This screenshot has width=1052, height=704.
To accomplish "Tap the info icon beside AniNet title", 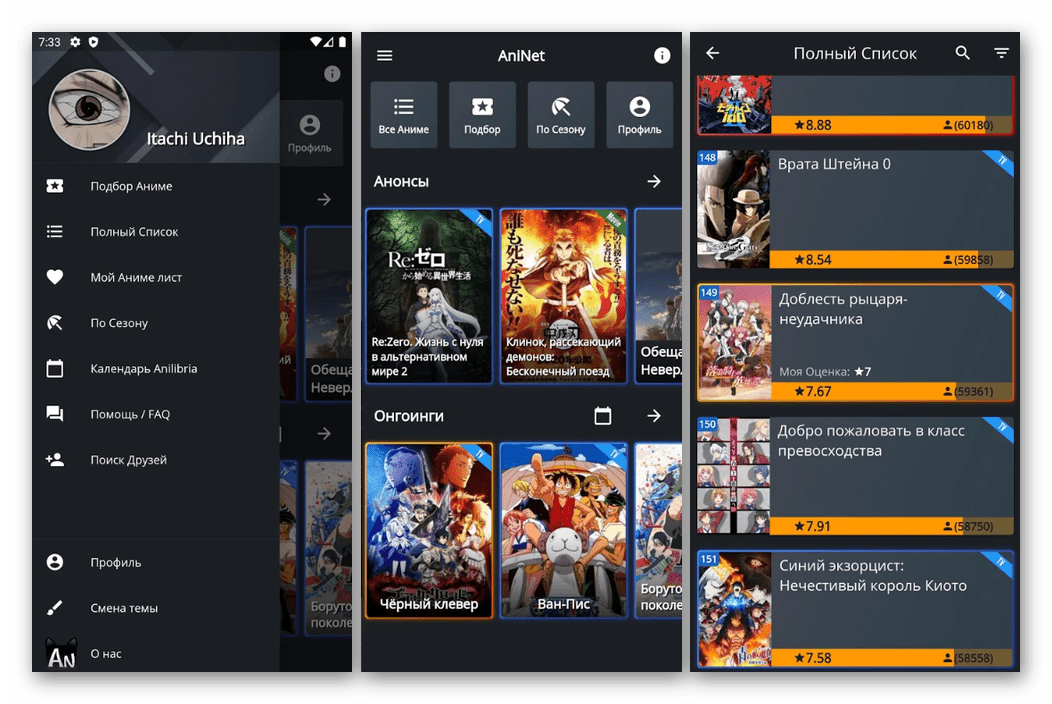I will click(x=662, y=56).
